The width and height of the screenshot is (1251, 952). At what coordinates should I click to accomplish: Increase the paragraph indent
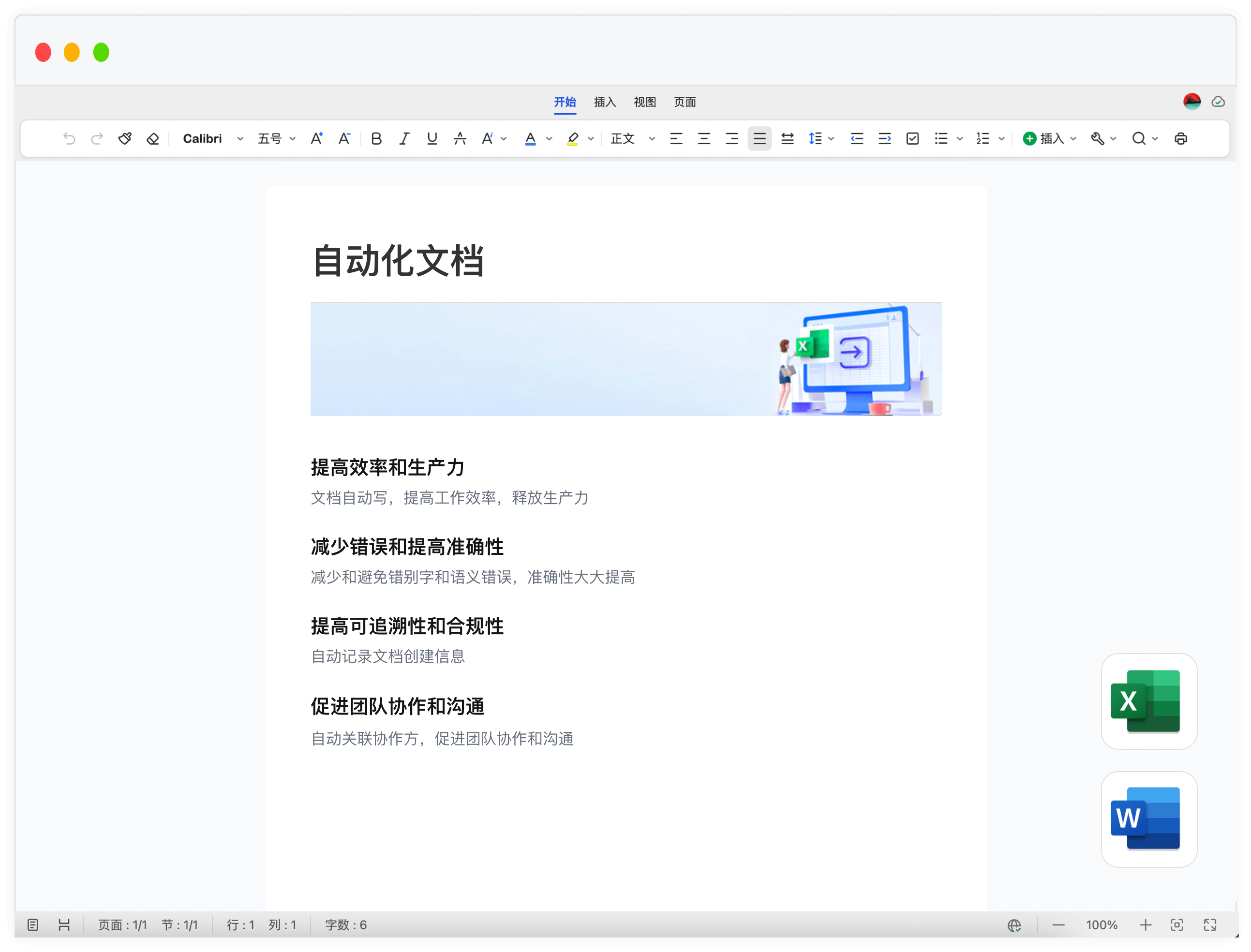[884, 139]
